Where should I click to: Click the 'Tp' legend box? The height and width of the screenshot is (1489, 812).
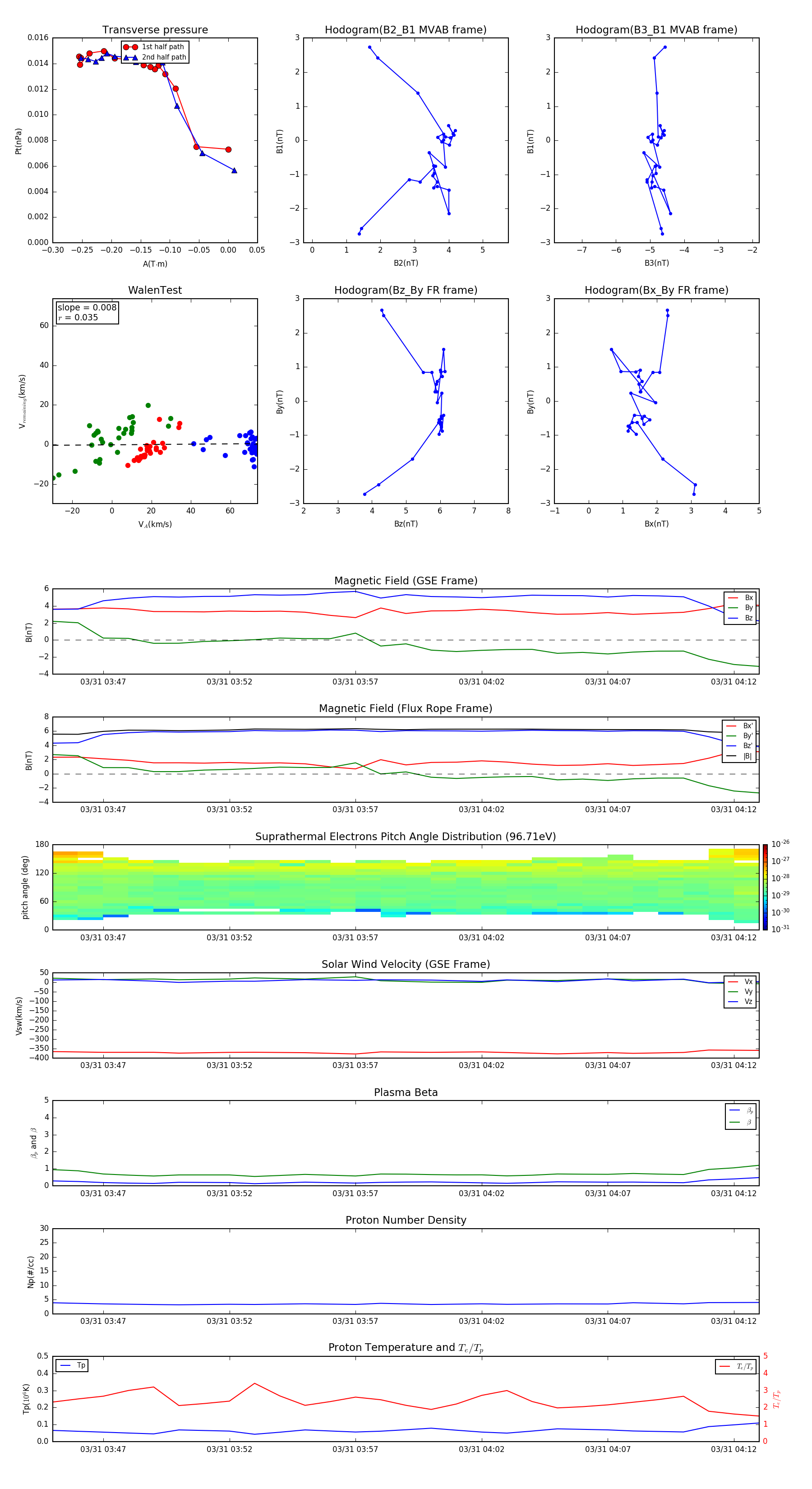(x=72, y=1365)
